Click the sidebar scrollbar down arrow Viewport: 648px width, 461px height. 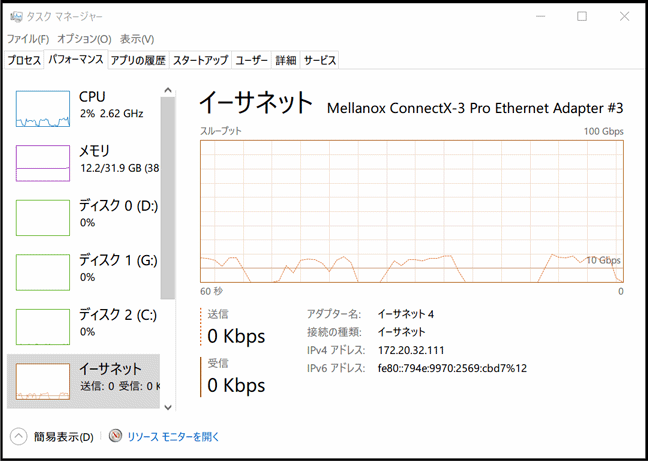pyautogui.click(x=167, y=406)
